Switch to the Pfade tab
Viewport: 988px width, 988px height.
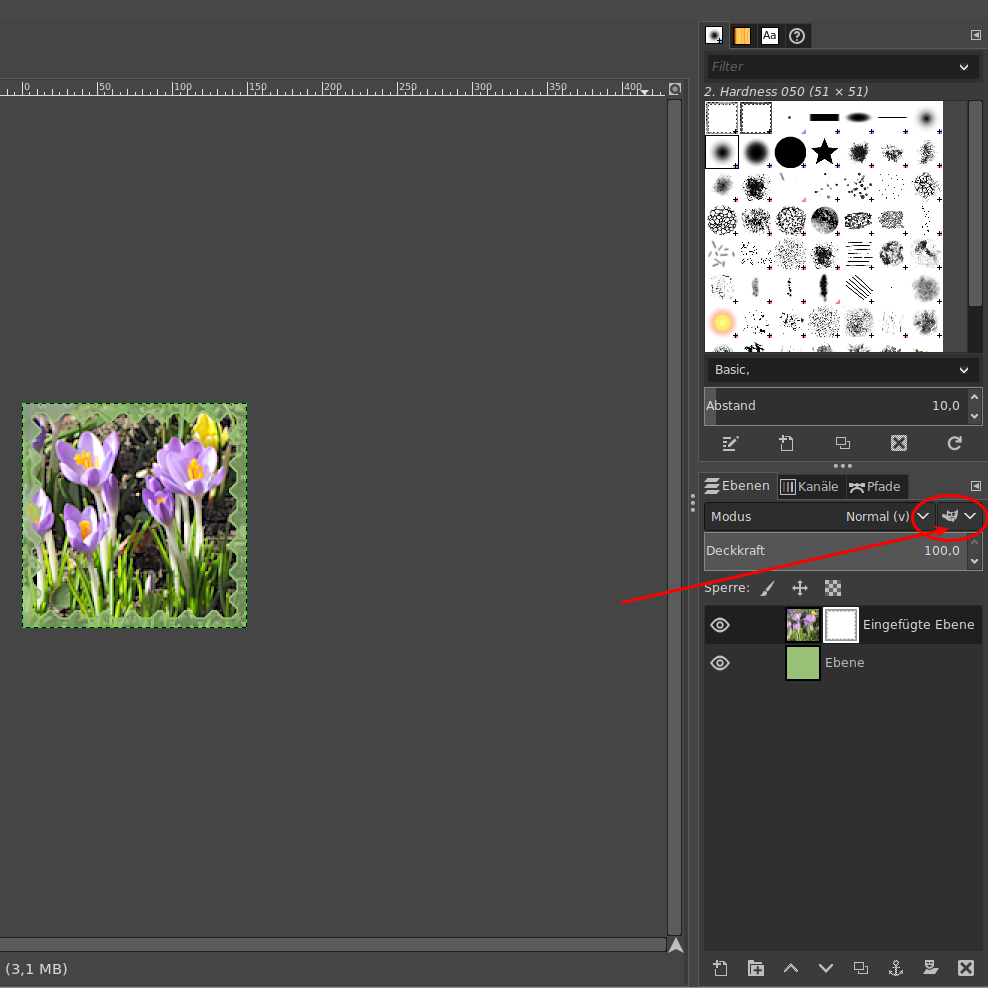pos(875,487)
